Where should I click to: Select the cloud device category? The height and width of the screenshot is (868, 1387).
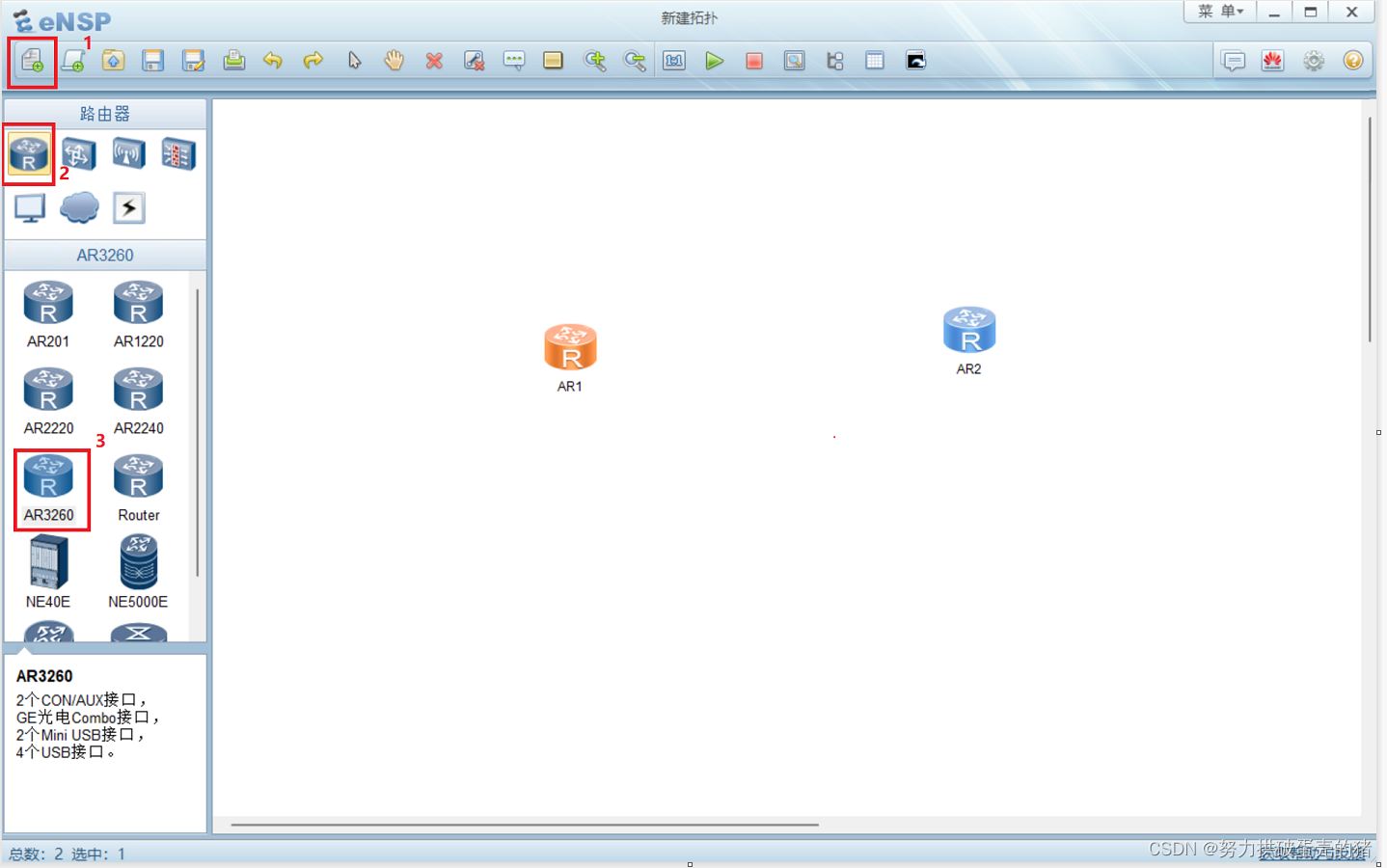tap(79, 207)
